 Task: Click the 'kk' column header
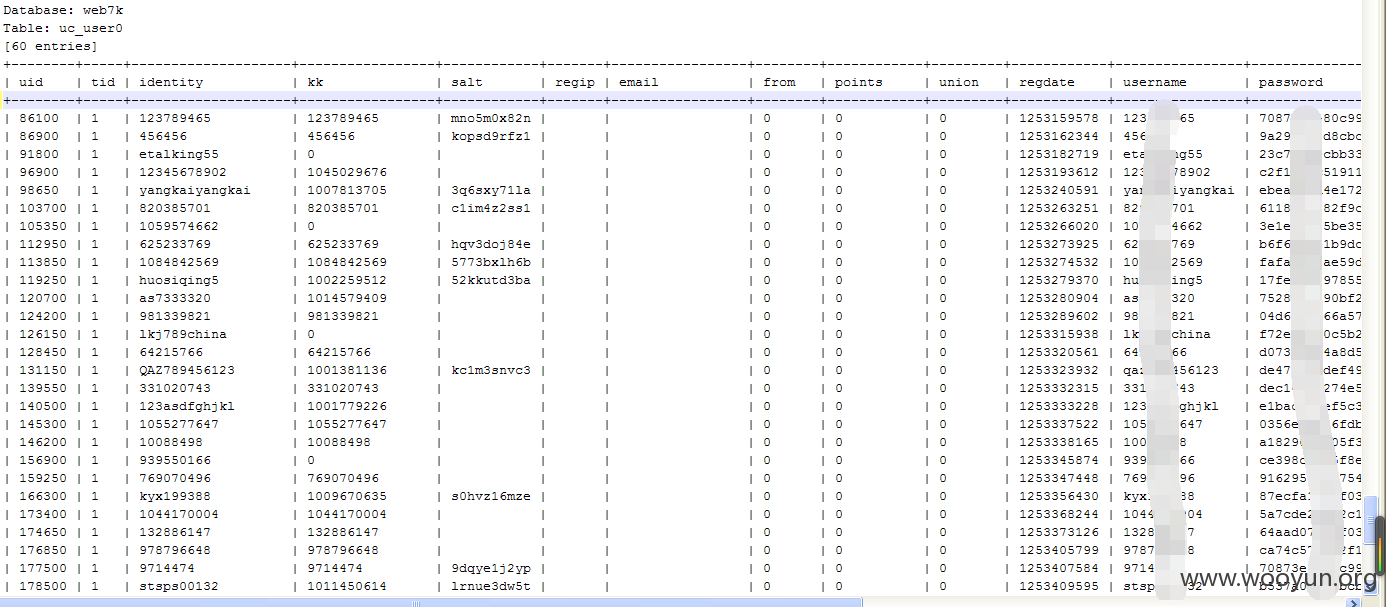click(315, 82)
